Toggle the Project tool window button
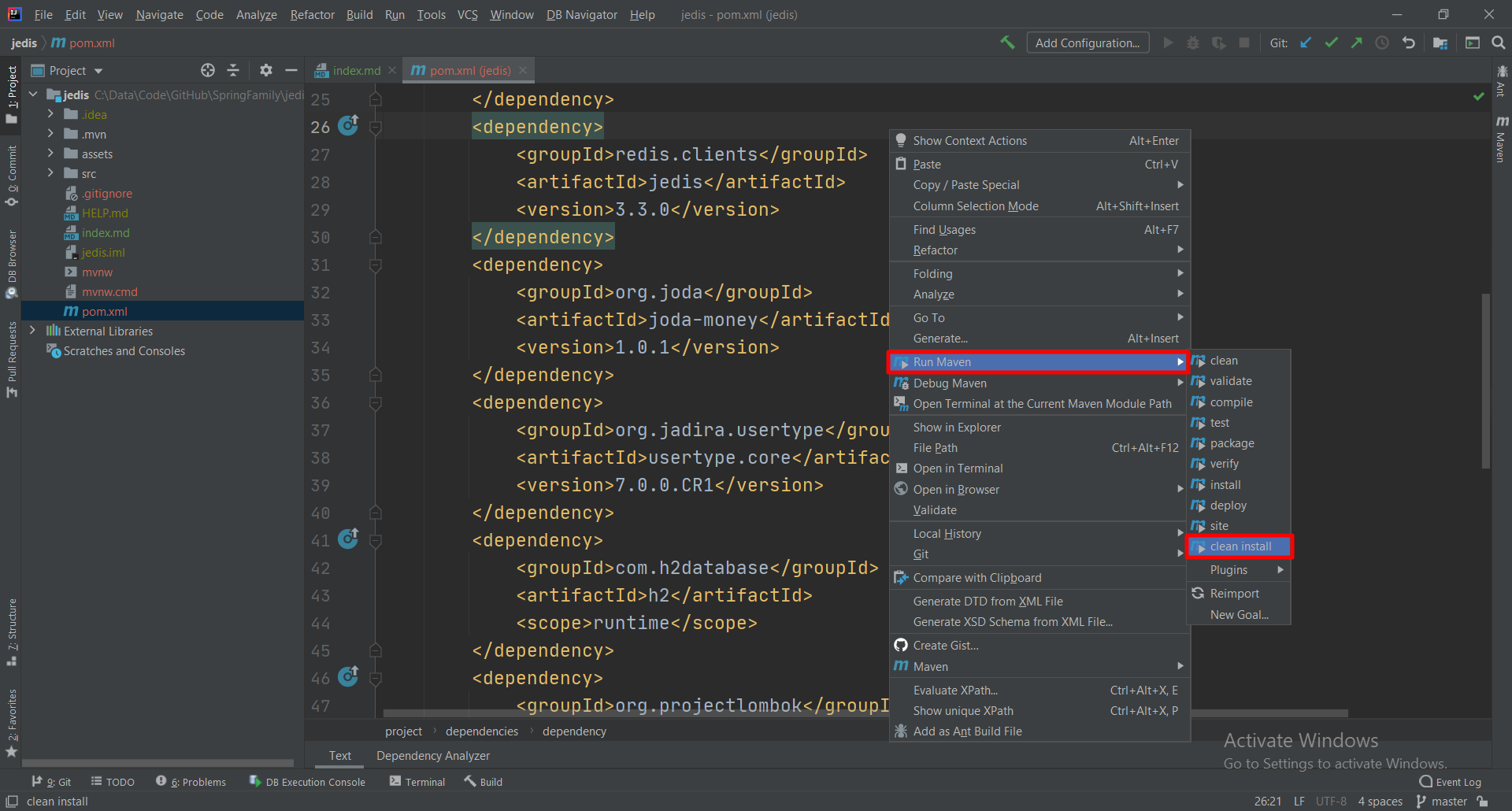This screenshot has width=1512, height=811. coord(11,94)
